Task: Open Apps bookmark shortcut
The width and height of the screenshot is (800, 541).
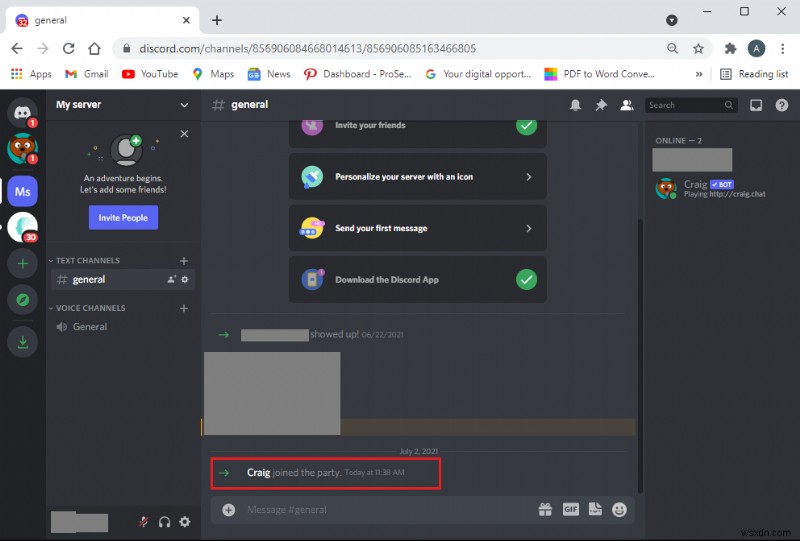Action: point(31,74)
